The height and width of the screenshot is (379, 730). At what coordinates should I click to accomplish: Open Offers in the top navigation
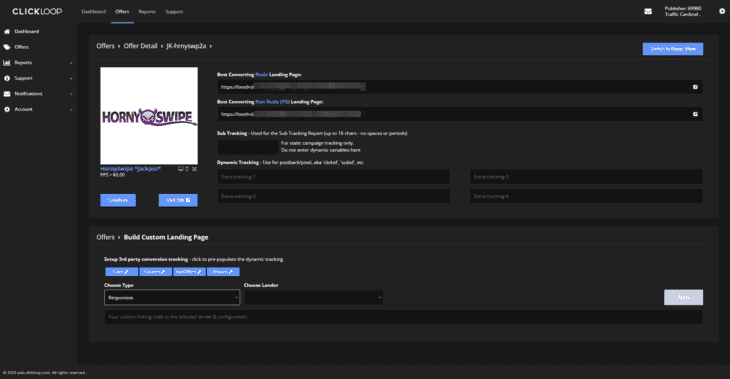pyautogui.click(x=122, y=12)
